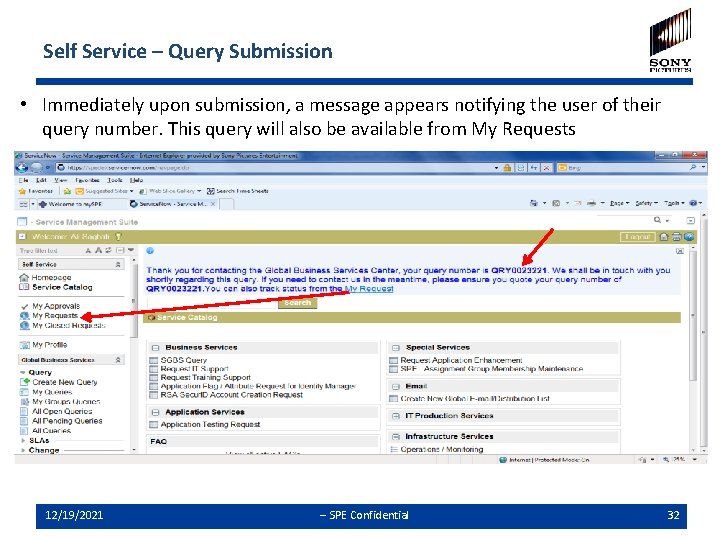Click the red stop icon in address bar

546,168
